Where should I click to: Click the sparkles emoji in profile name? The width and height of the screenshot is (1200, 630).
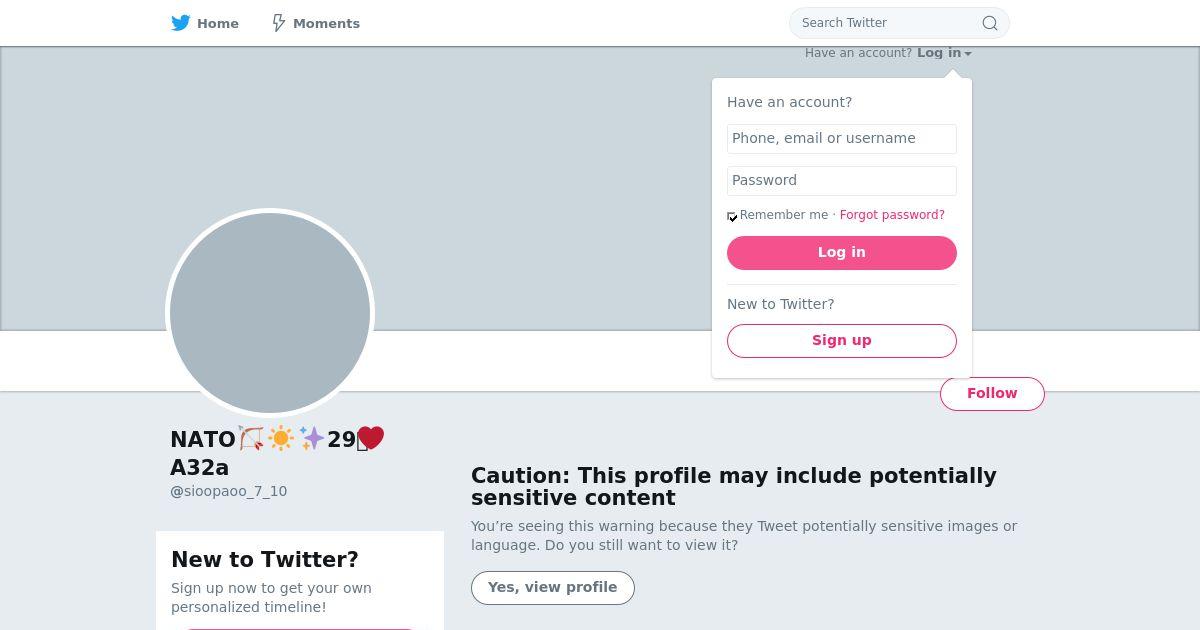pyautogui.click(x=311, y=438)
